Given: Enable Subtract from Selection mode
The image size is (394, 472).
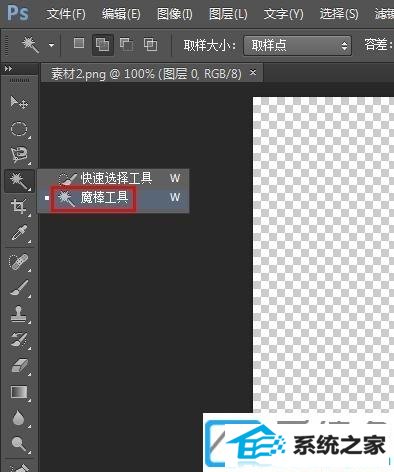Looking at the screenshot, I should click(127, 44).
